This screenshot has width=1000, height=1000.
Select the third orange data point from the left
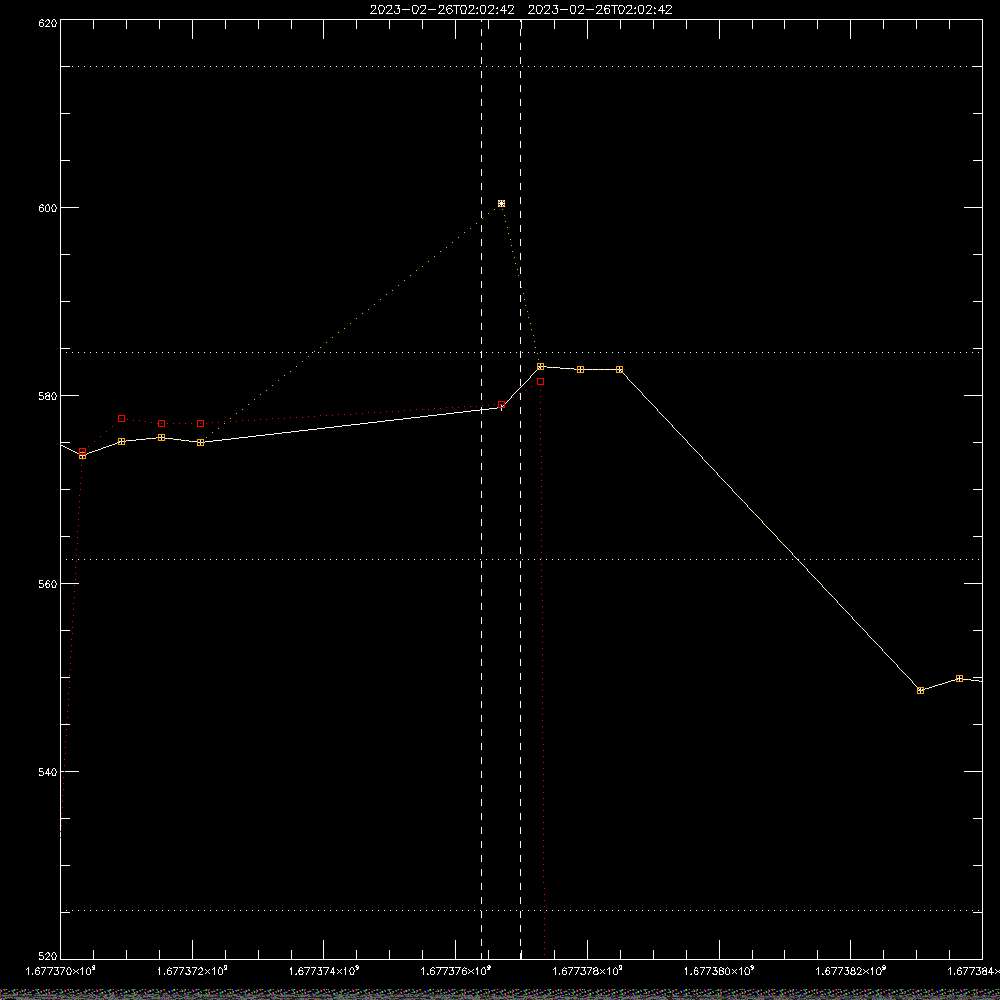pyautogui.click(x=161, y=438)
